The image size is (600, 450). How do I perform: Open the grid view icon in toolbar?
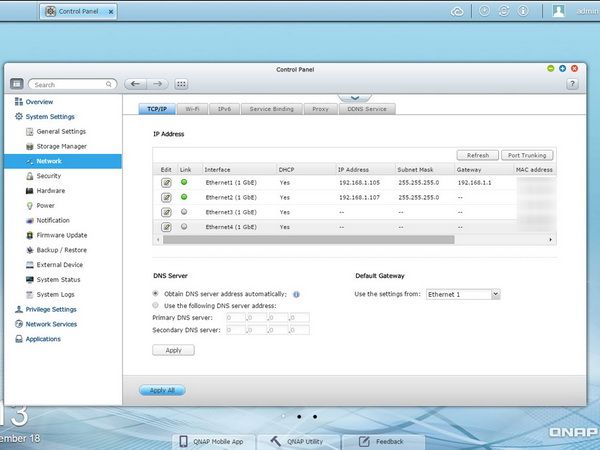pos(181,84)
